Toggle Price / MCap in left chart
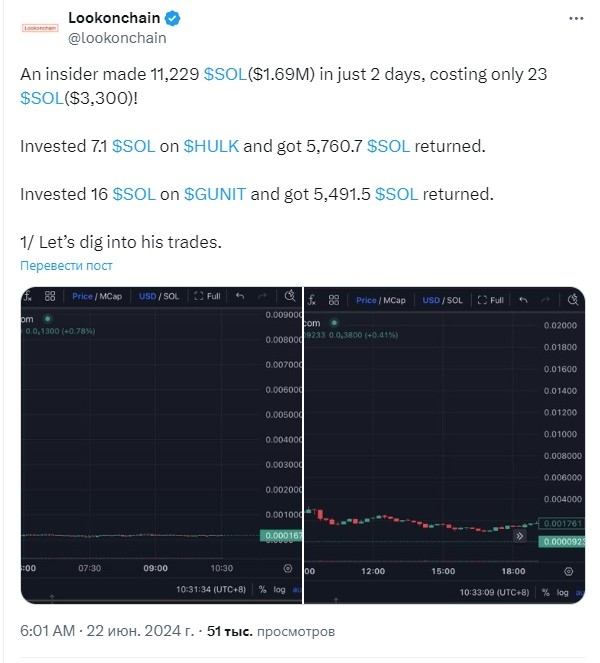This screenshot has height=663, width=600. pyautogui.click(x=97, y=296)
